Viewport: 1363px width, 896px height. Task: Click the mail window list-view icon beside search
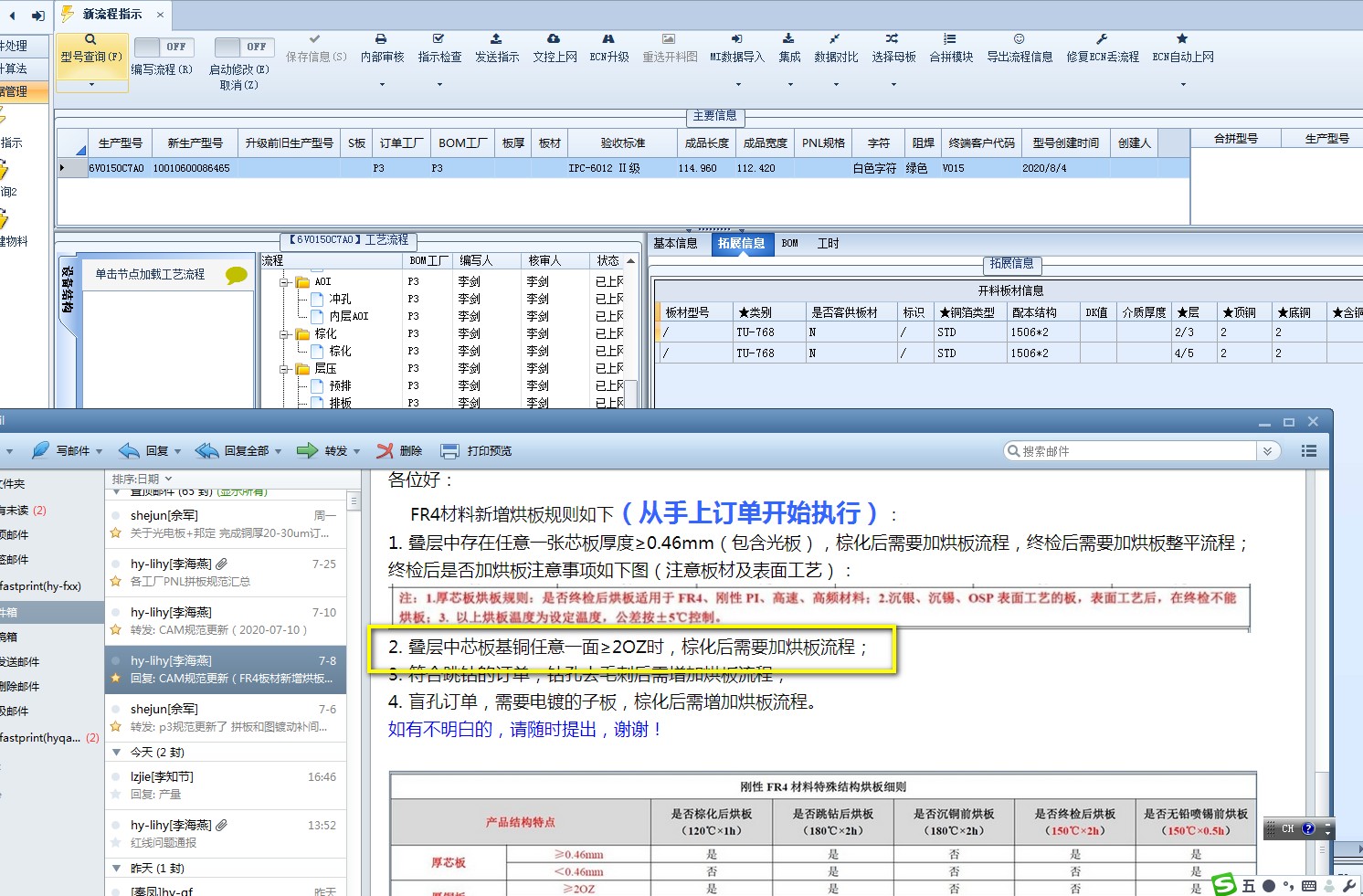pyautogui.click(x=1309, y=450)
